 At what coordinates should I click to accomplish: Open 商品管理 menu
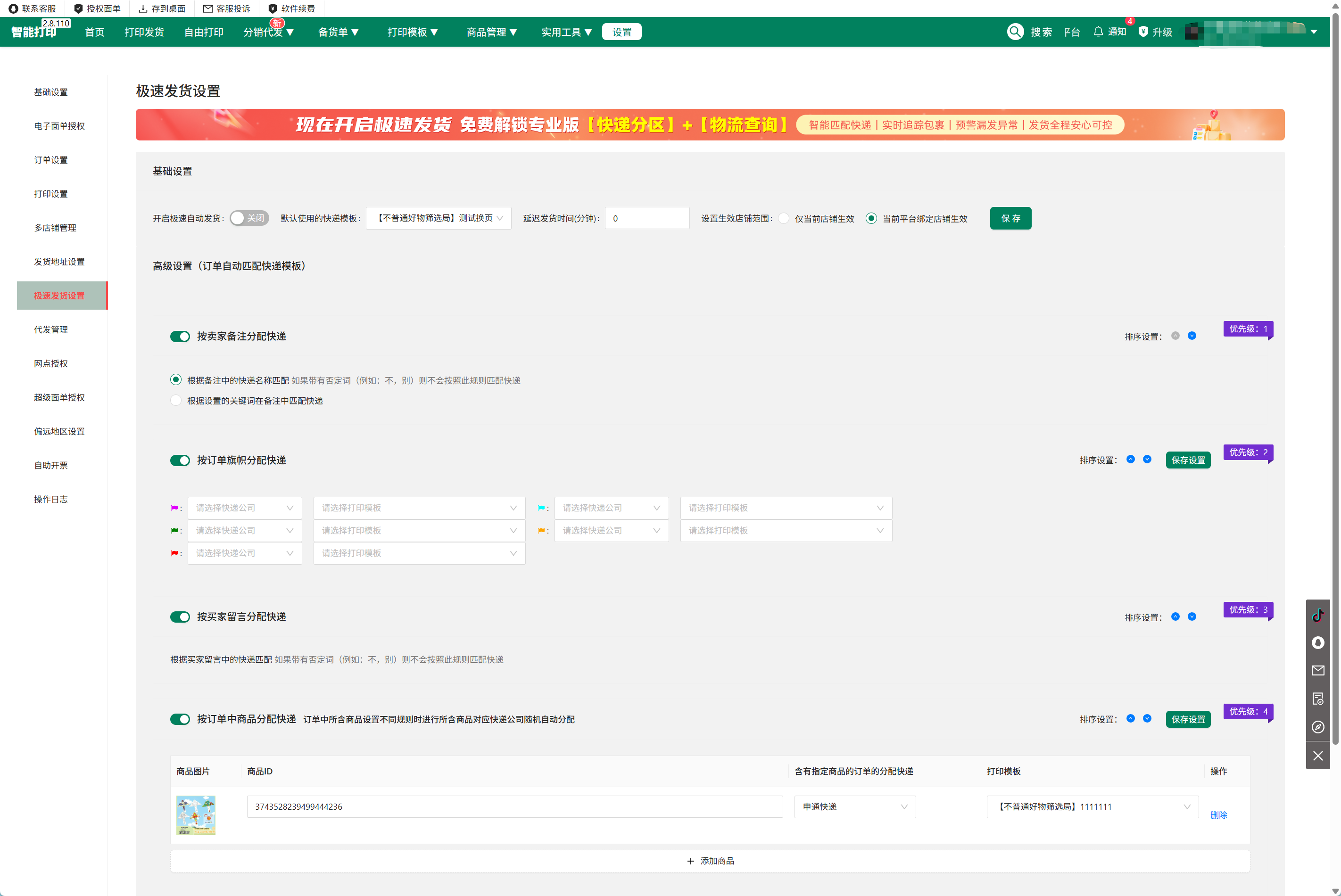click(x=492, y=32)
